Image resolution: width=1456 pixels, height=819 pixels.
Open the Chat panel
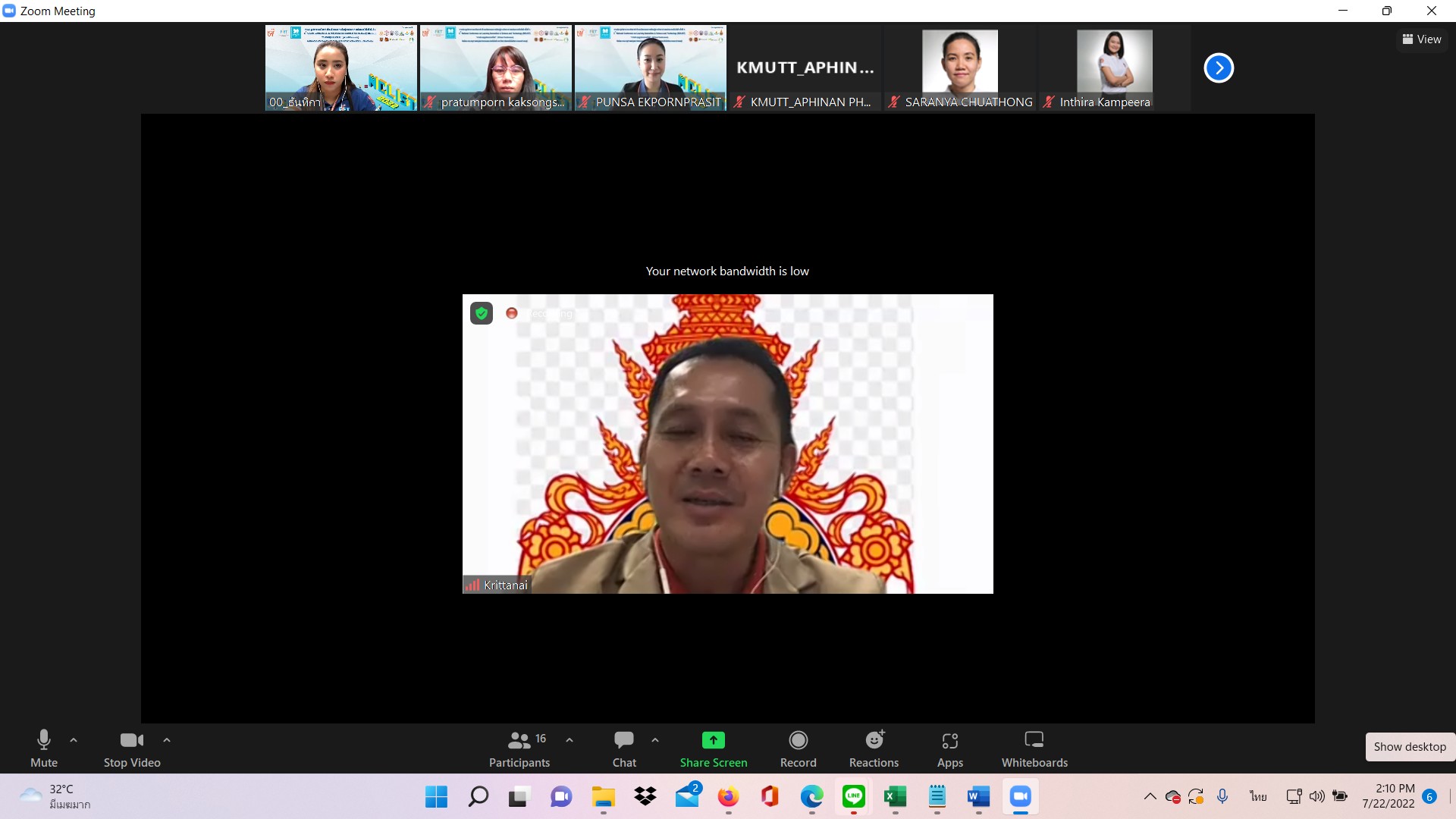[x=624, y=748]
